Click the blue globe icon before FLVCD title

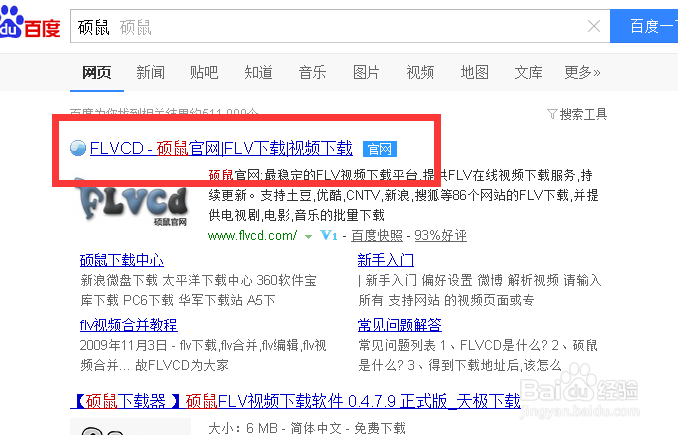(78, 148)
